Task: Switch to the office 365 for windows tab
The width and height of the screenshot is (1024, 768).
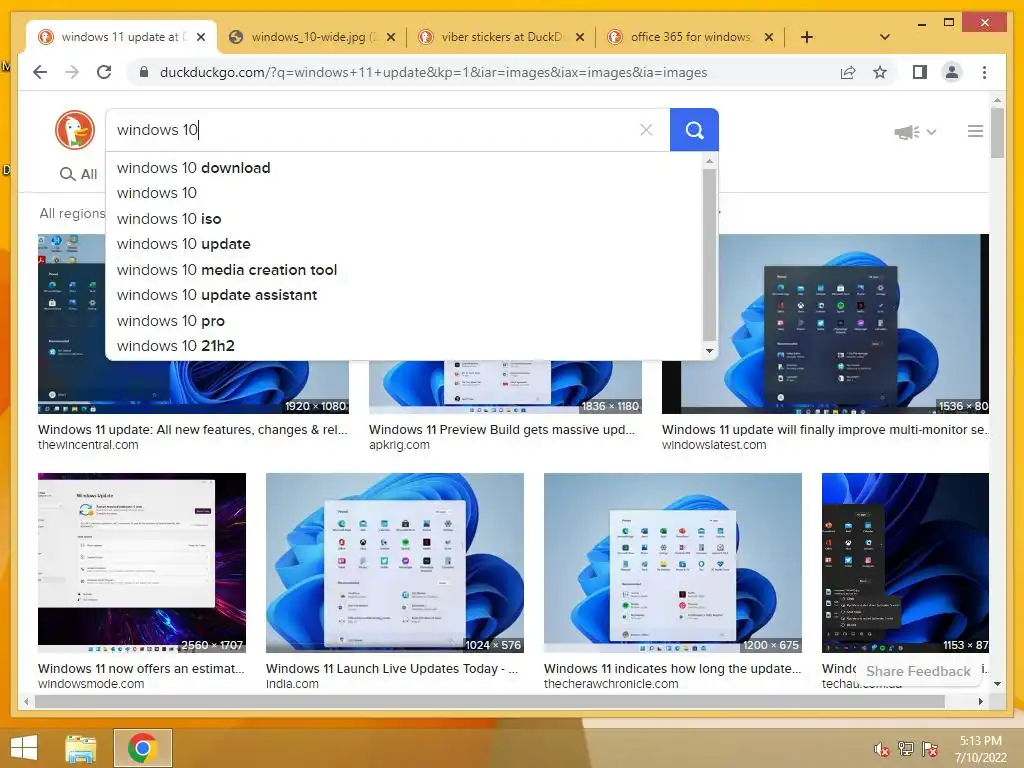Action: (691, 37)
